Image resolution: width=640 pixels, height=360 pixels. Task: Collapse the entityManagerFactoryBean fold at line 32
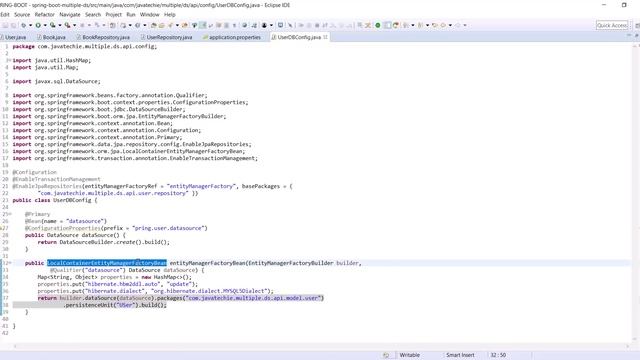click(10, 263)
